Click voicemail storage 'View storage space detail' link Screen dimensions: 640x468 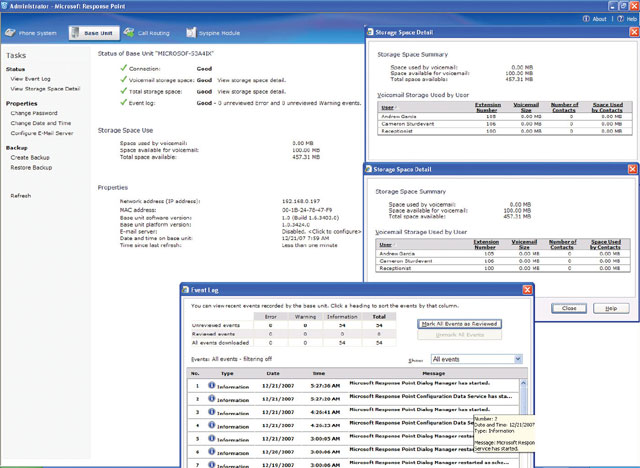click(251, 80)
